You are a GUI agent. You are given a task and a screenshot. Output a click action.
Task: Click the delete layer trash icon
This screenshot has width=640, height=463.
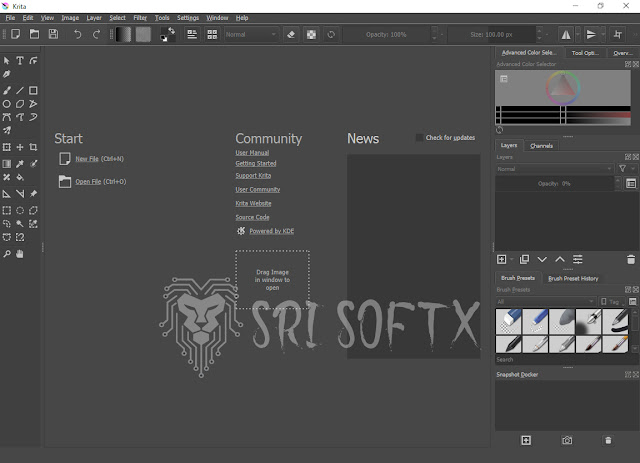point(631,259)
